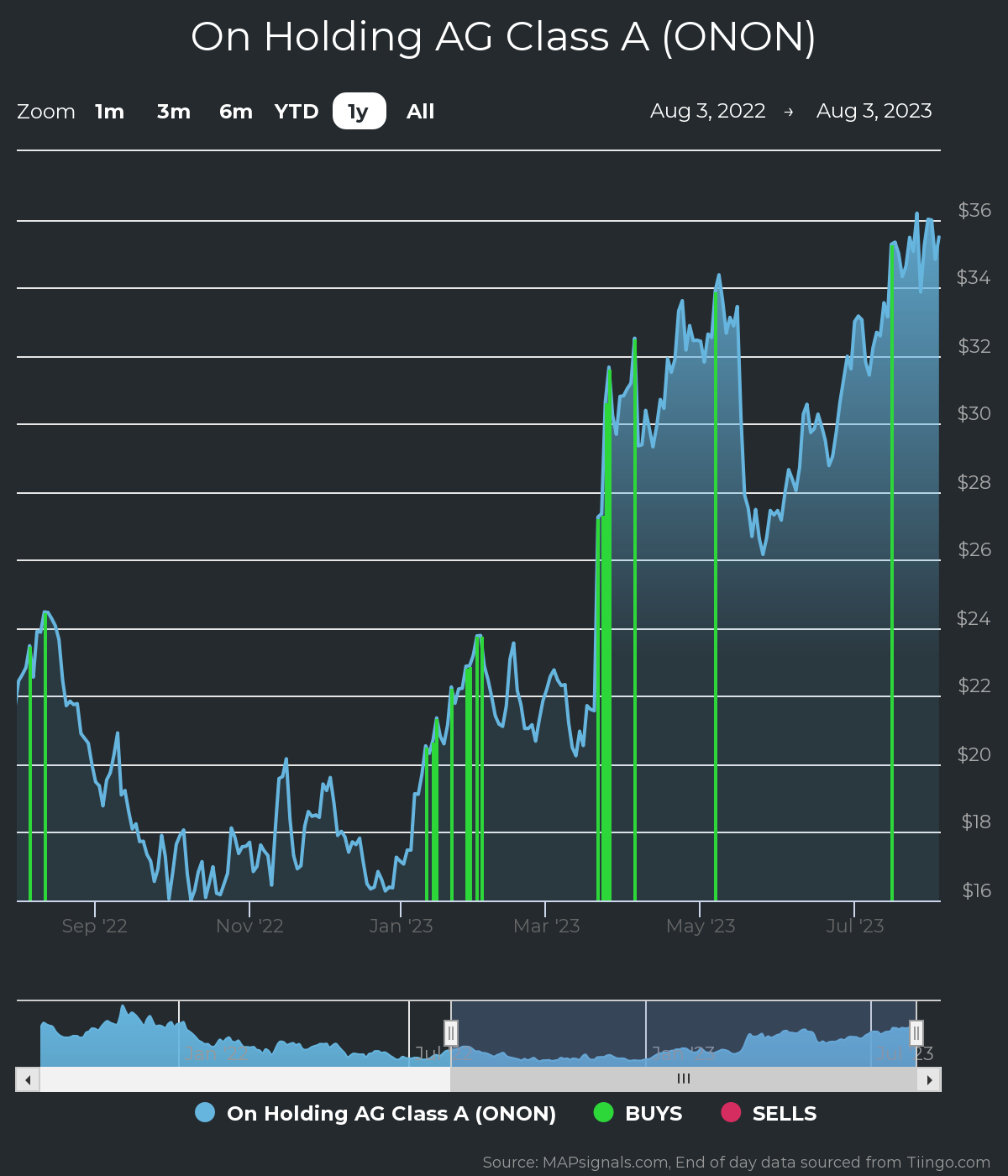1008x1176 pixels.
Task: Select the 1m zoom range
Action: (x=110, y=112)
